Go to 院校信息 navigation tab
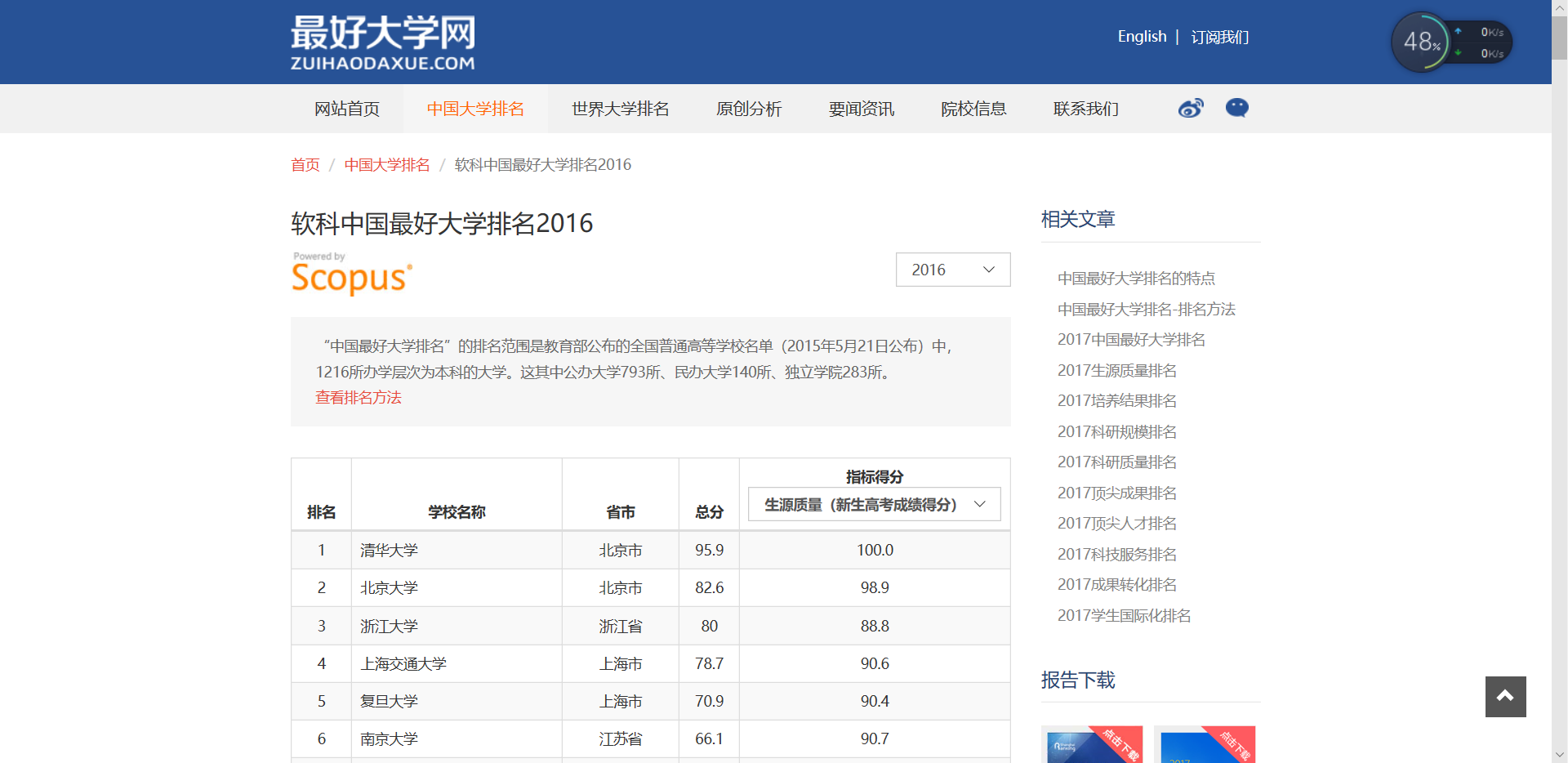 click(973, 109)
